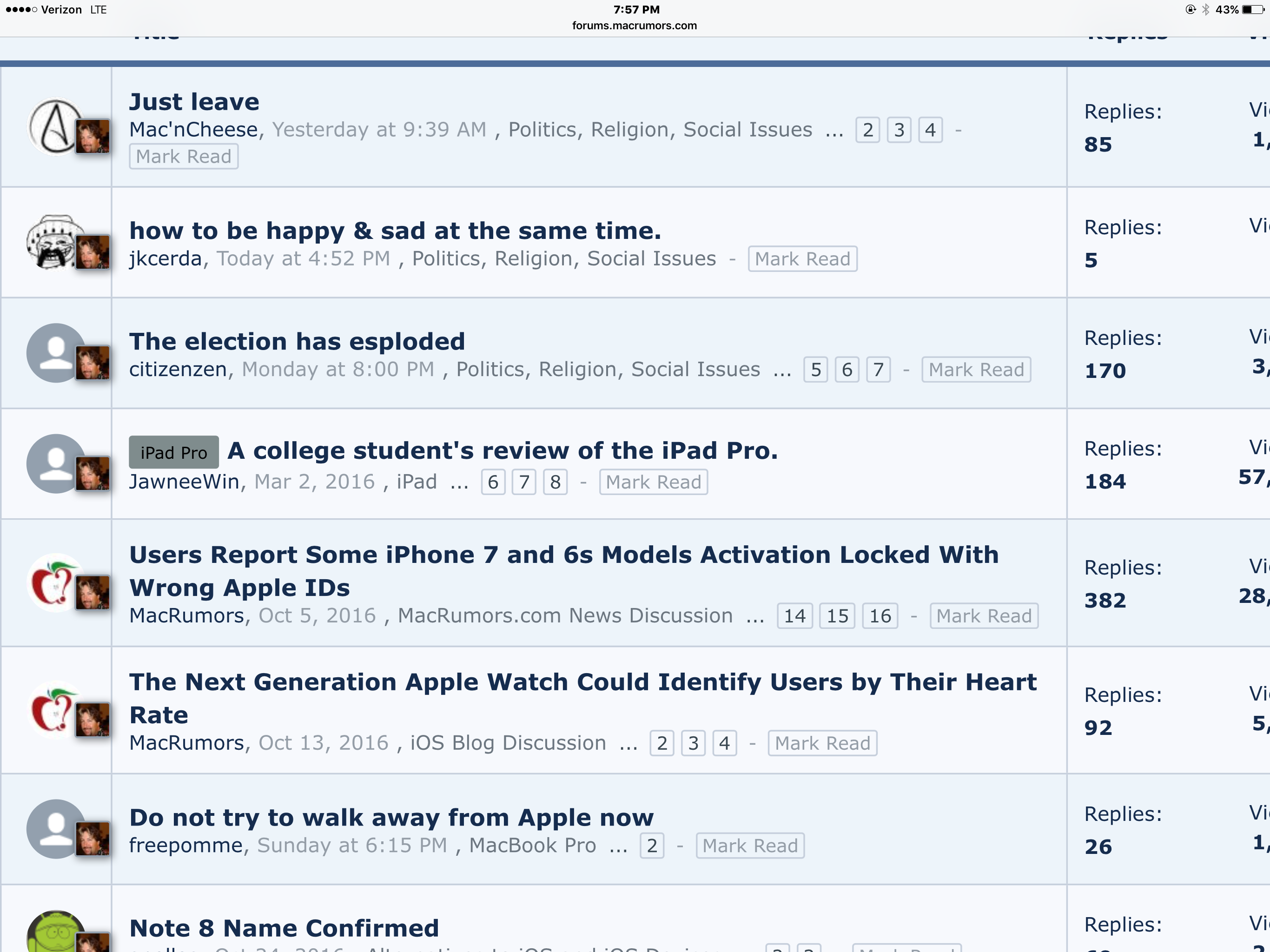Go to page 15 of iPhone activation thread

tap(837, 616)
